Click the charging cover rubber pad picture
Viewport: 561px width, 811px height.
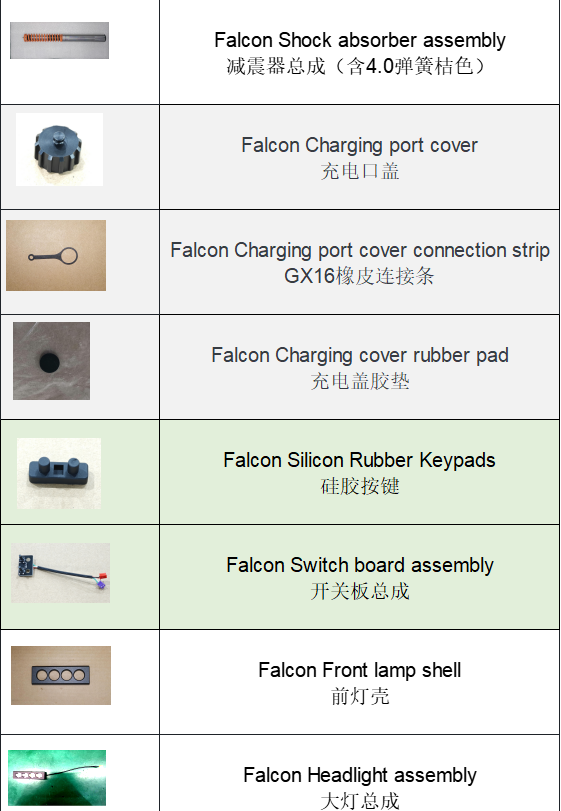52,361
